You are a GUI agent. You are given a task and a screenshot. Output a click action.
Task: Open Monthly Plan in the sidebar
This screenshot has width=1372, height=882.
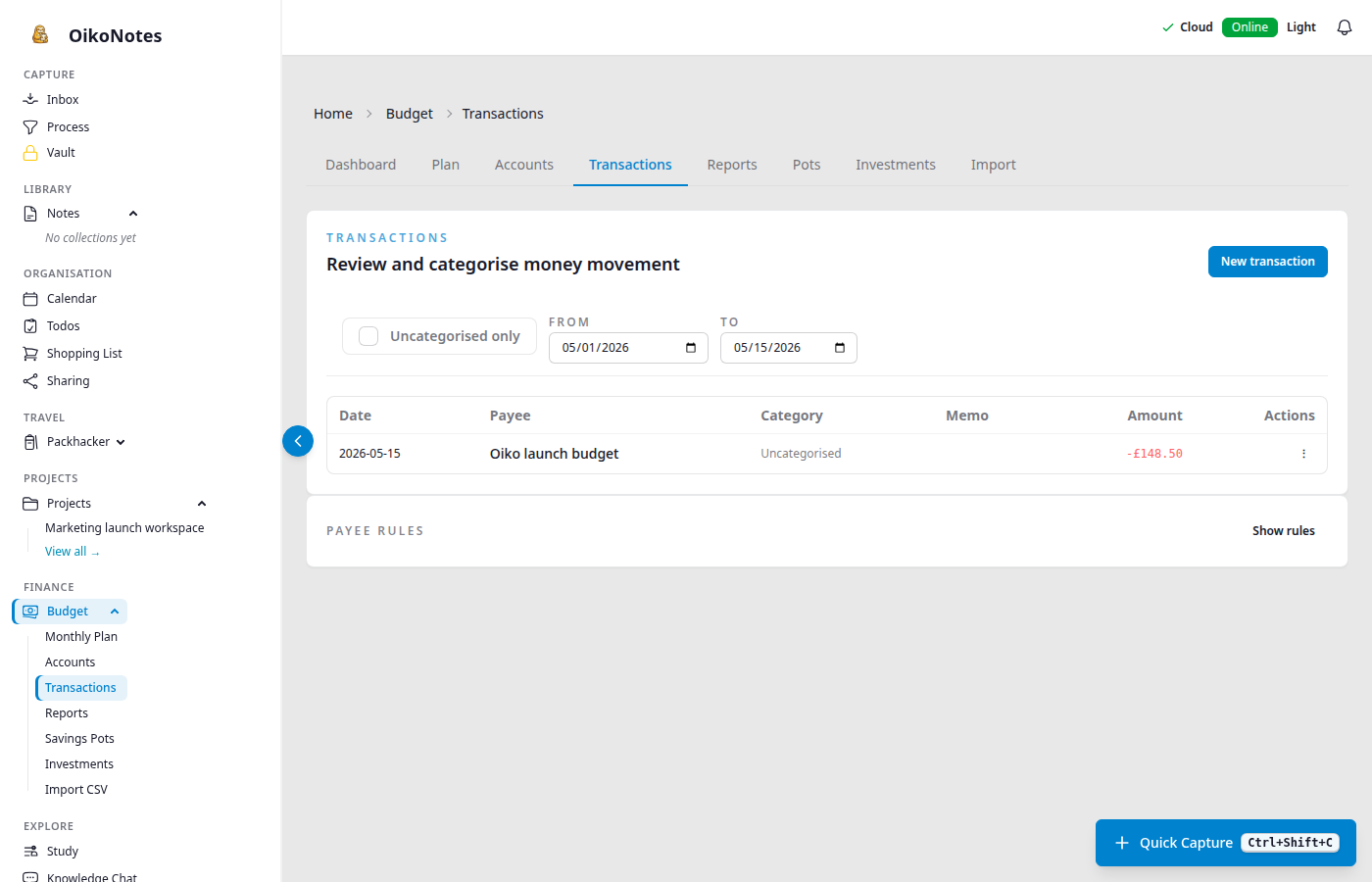[x=81, y=637]
